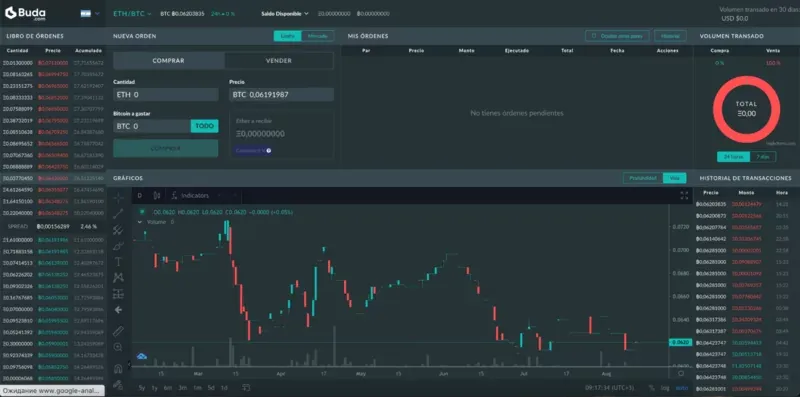The width and height of the screenshot is (800, 397).
Task: Select the XABCD pattern tool
Action: (118, 277)
